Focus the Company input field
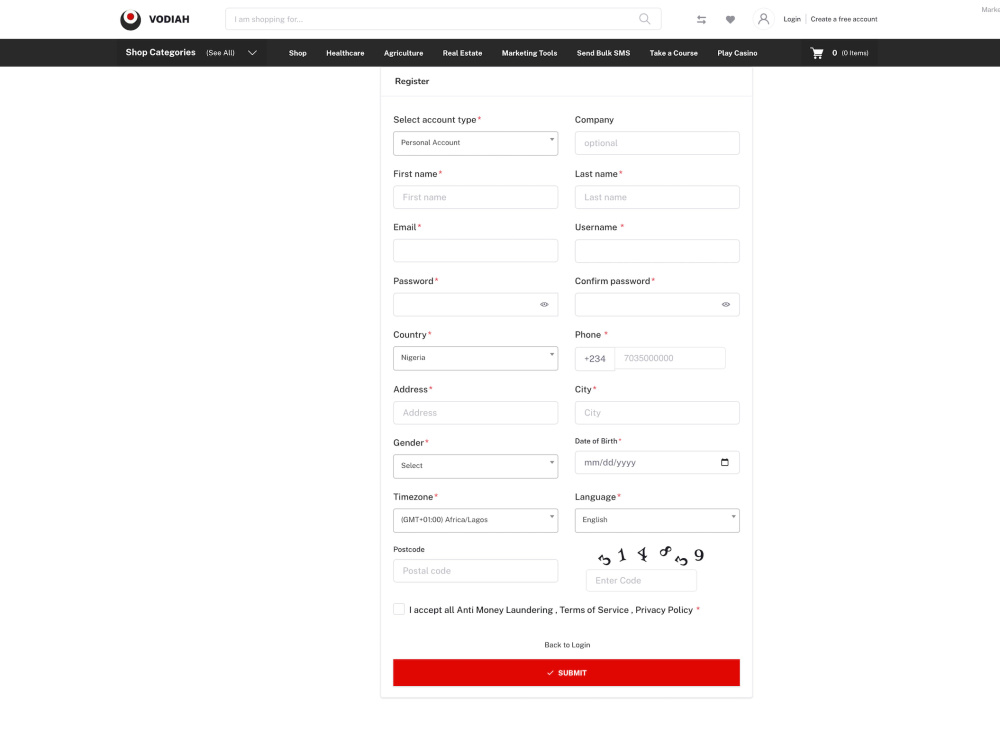The height and width of the screenshot is (750, 1000). pos(657,143)
